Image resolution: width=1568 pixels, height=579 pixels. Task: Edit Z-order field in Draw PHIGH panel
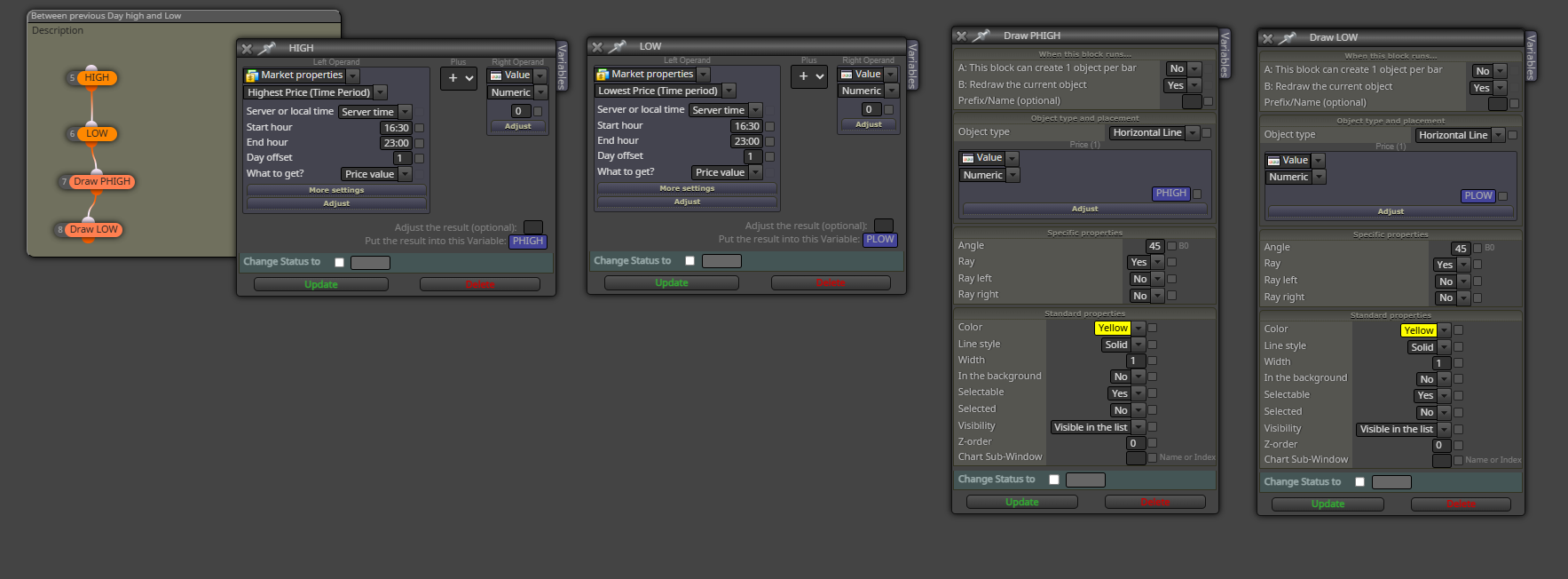[1136, 443]
